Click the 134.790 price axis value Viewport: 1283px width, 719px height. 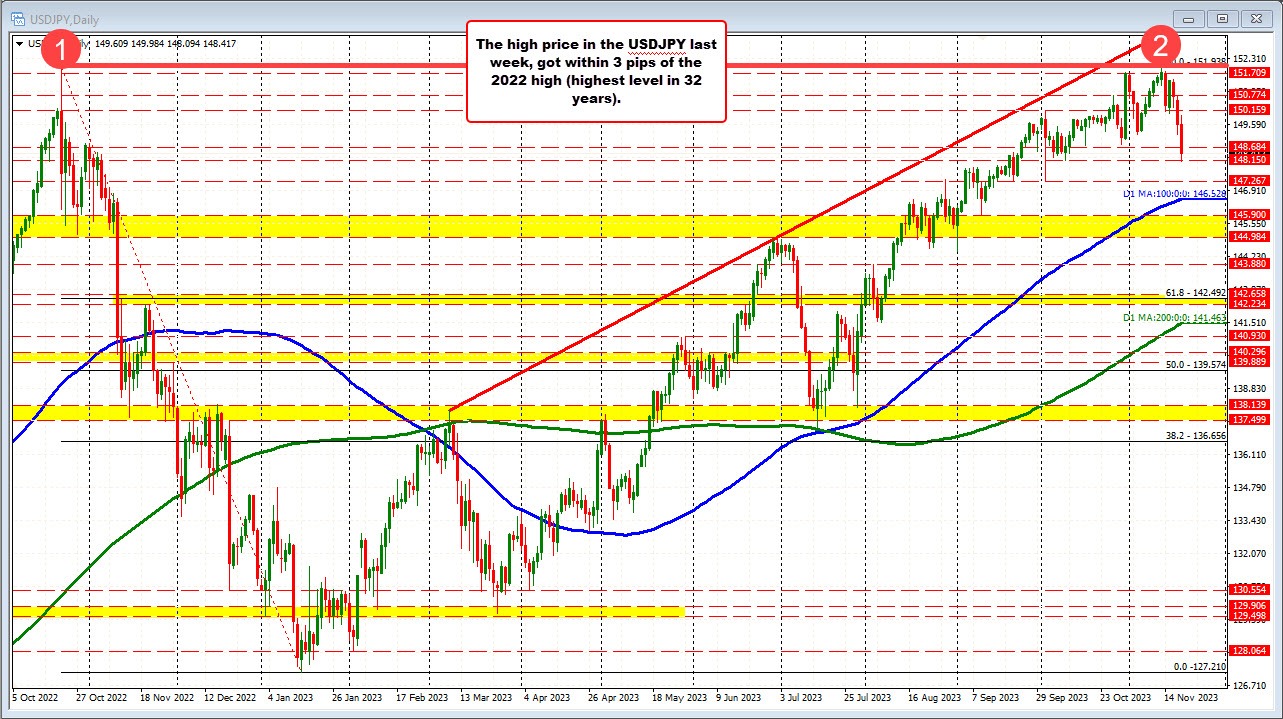click(1249, 488)
